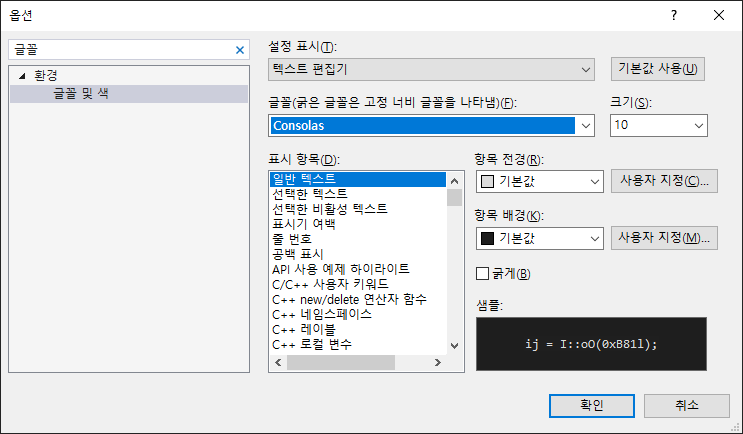Open the 설정 표시 dropdown (텍스트 편집기)
Image resolution: width=743 pixels, height=434 pixels.
(431, 70)
